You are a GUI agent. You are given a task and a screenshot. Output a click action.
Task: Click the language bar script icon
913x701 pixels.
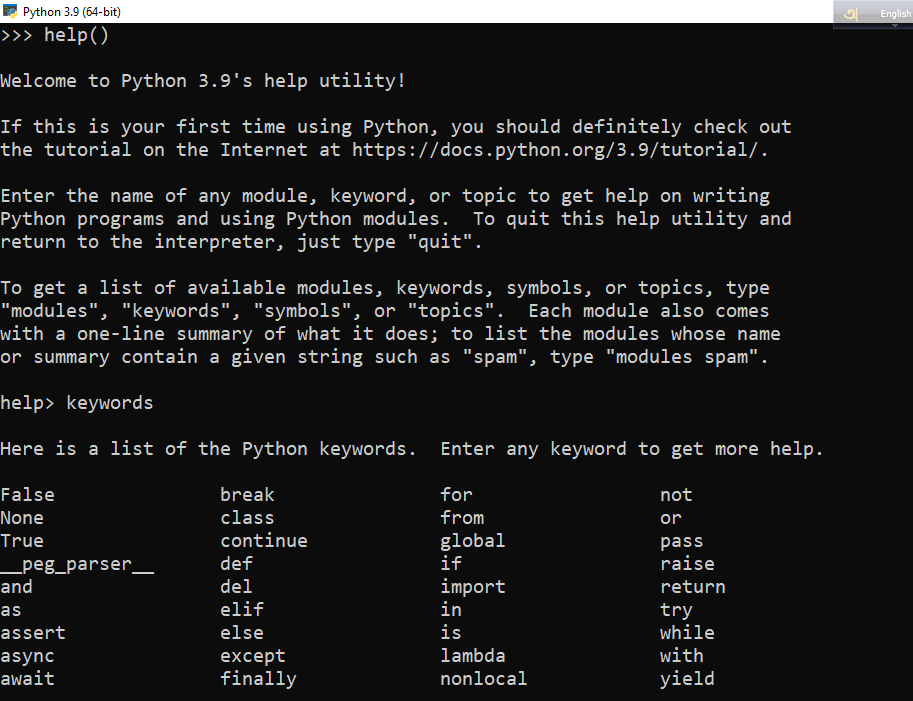850,13
